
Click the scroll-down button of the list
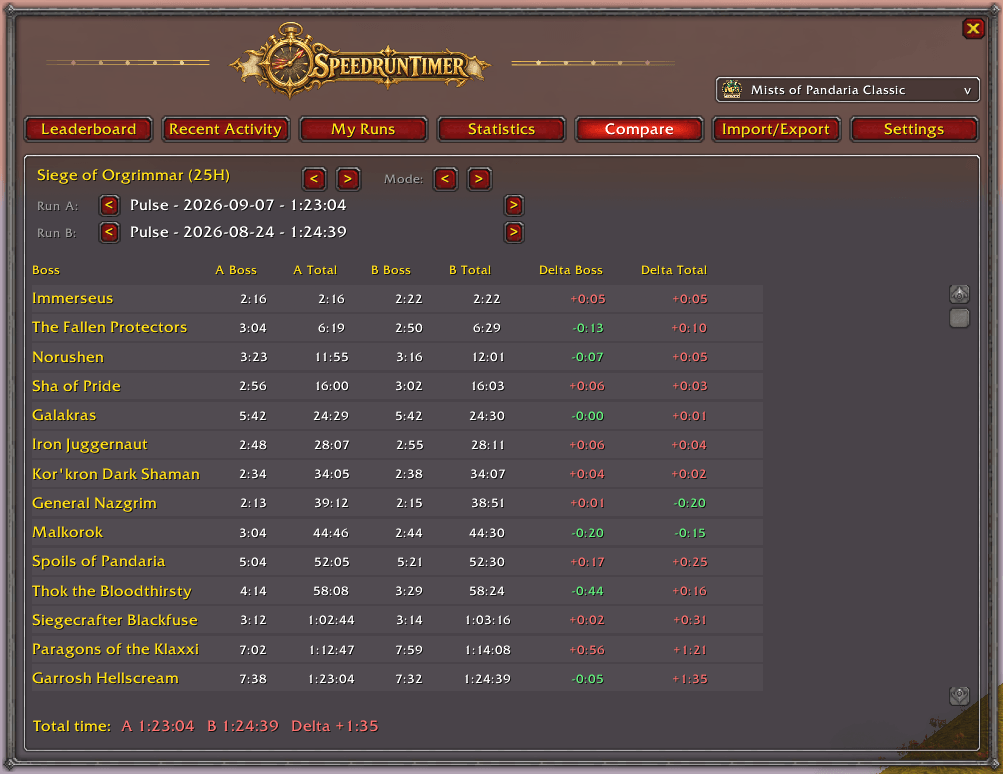tap(959, 696)
